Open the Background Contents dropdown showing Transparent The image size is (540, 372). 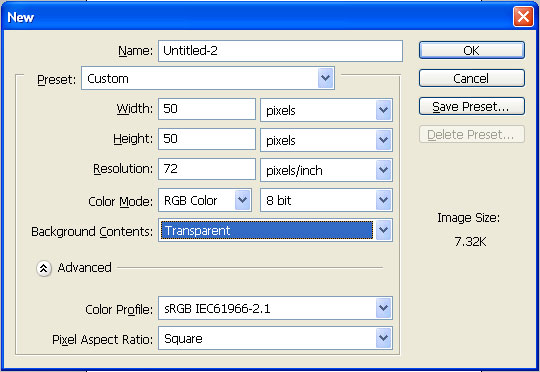[x=276, y=230]
